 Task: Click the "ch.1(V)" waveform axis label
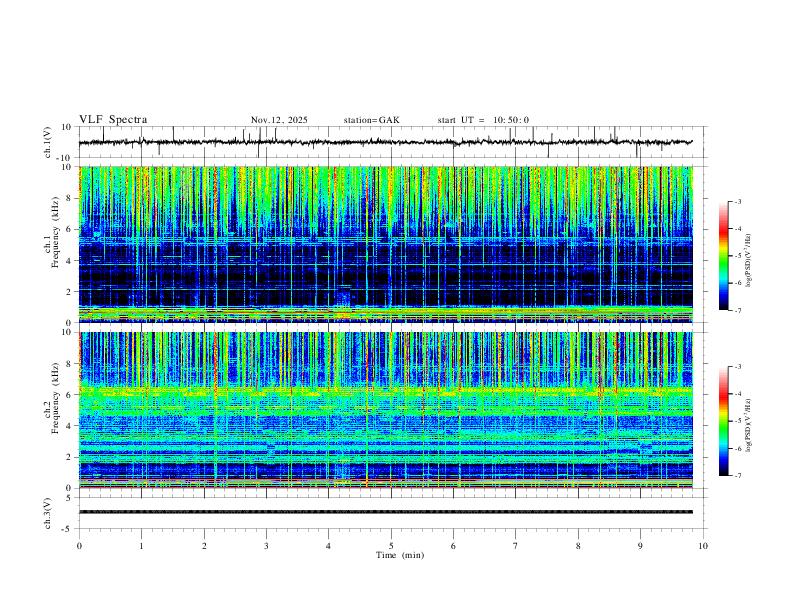(x=48, y=142)
